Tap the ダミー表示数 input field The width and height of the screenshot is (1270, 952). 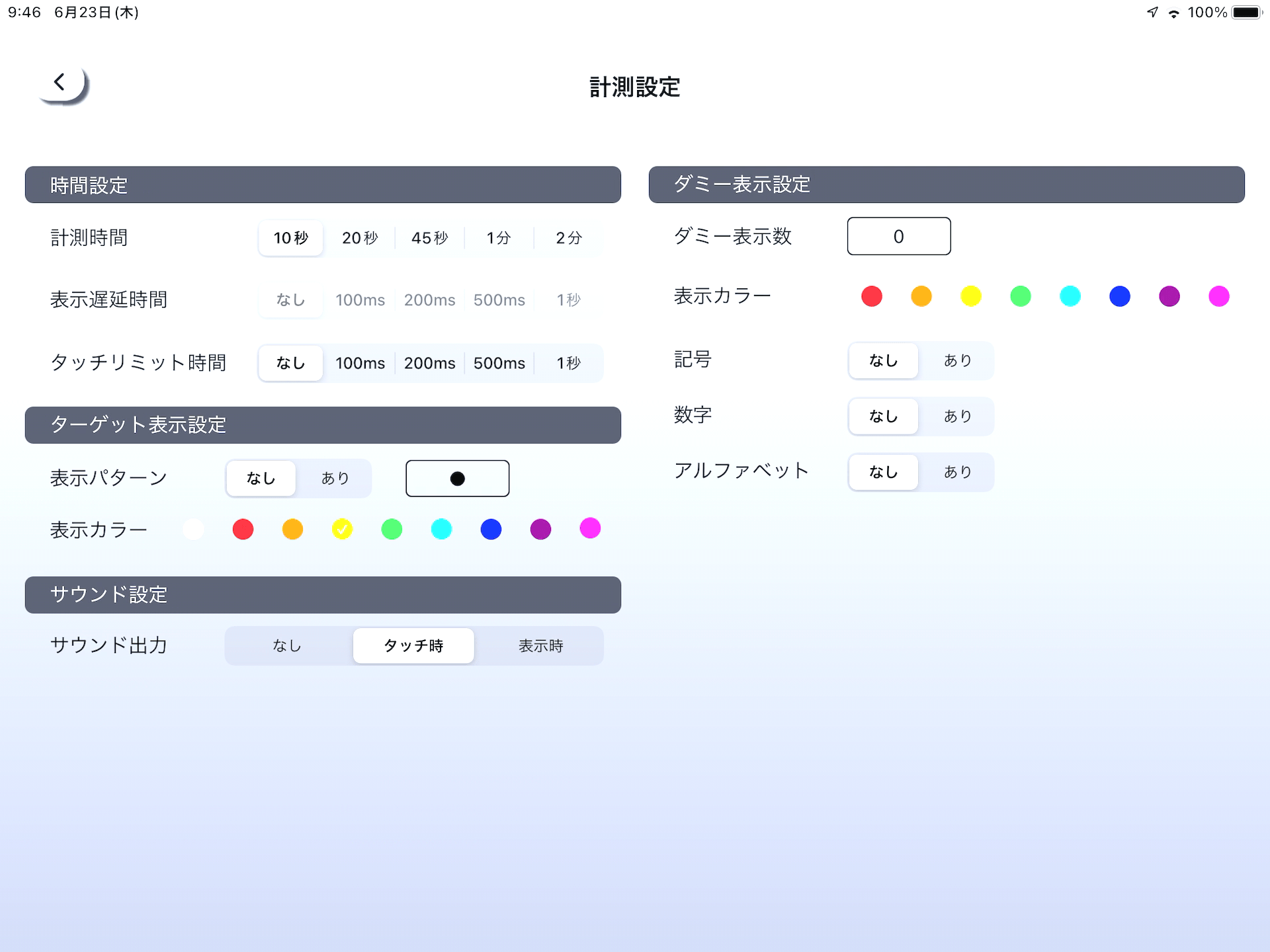click(x=898, y=236)
